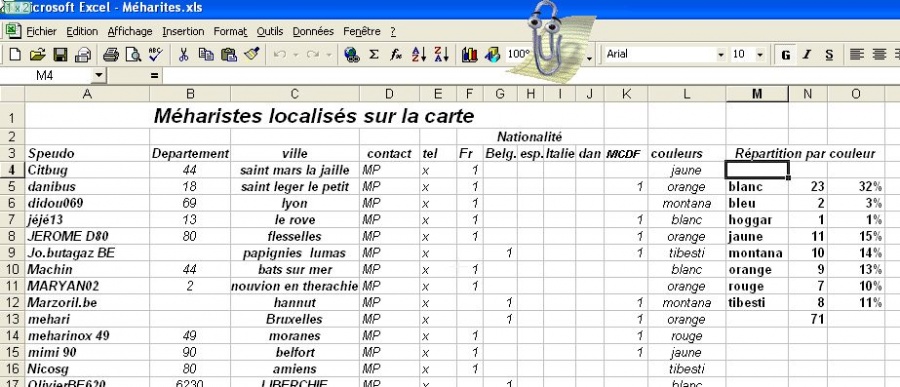Open the Chart Wizard icon
This screenshot has width=900, height=387.
pos(470,55)
